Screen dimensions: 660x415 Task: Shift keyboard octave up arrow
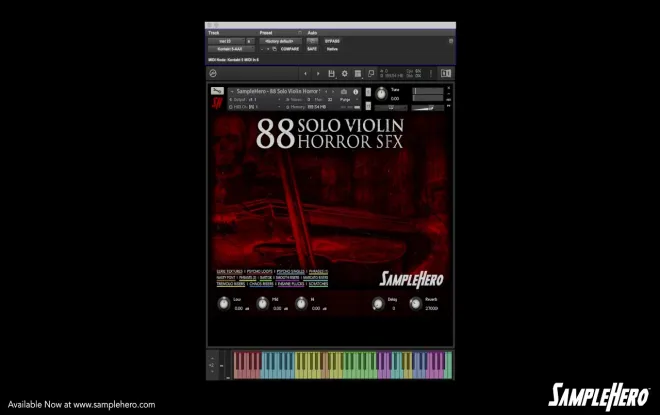point(212,359)
